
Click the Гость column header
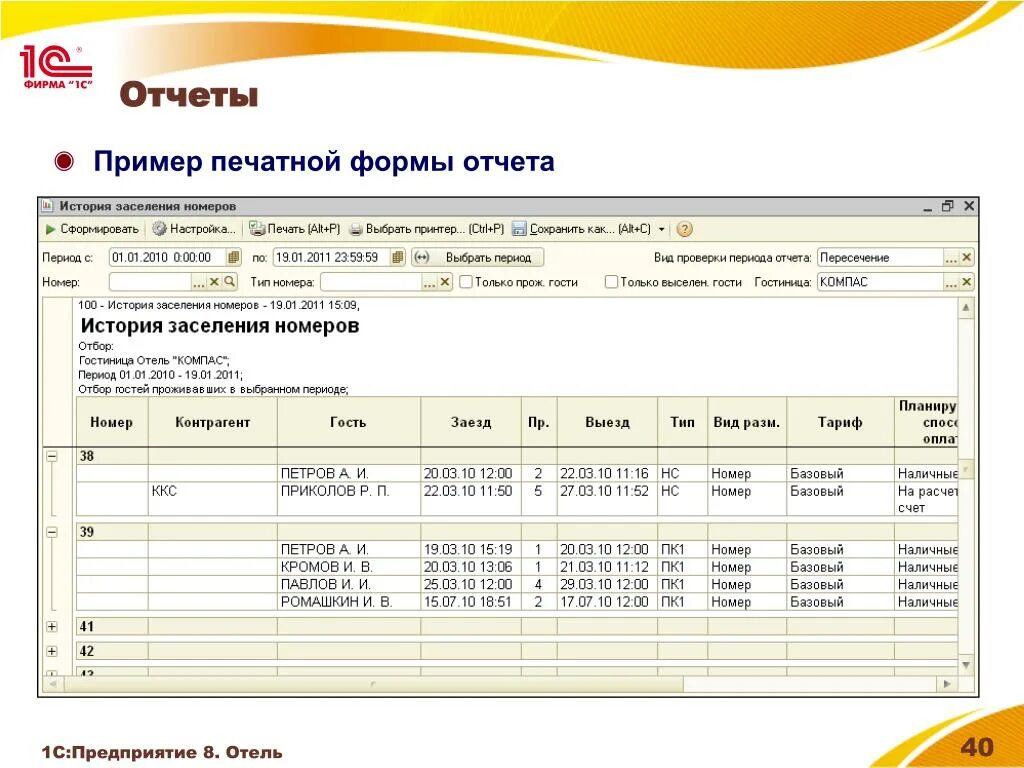click(349, 423)
